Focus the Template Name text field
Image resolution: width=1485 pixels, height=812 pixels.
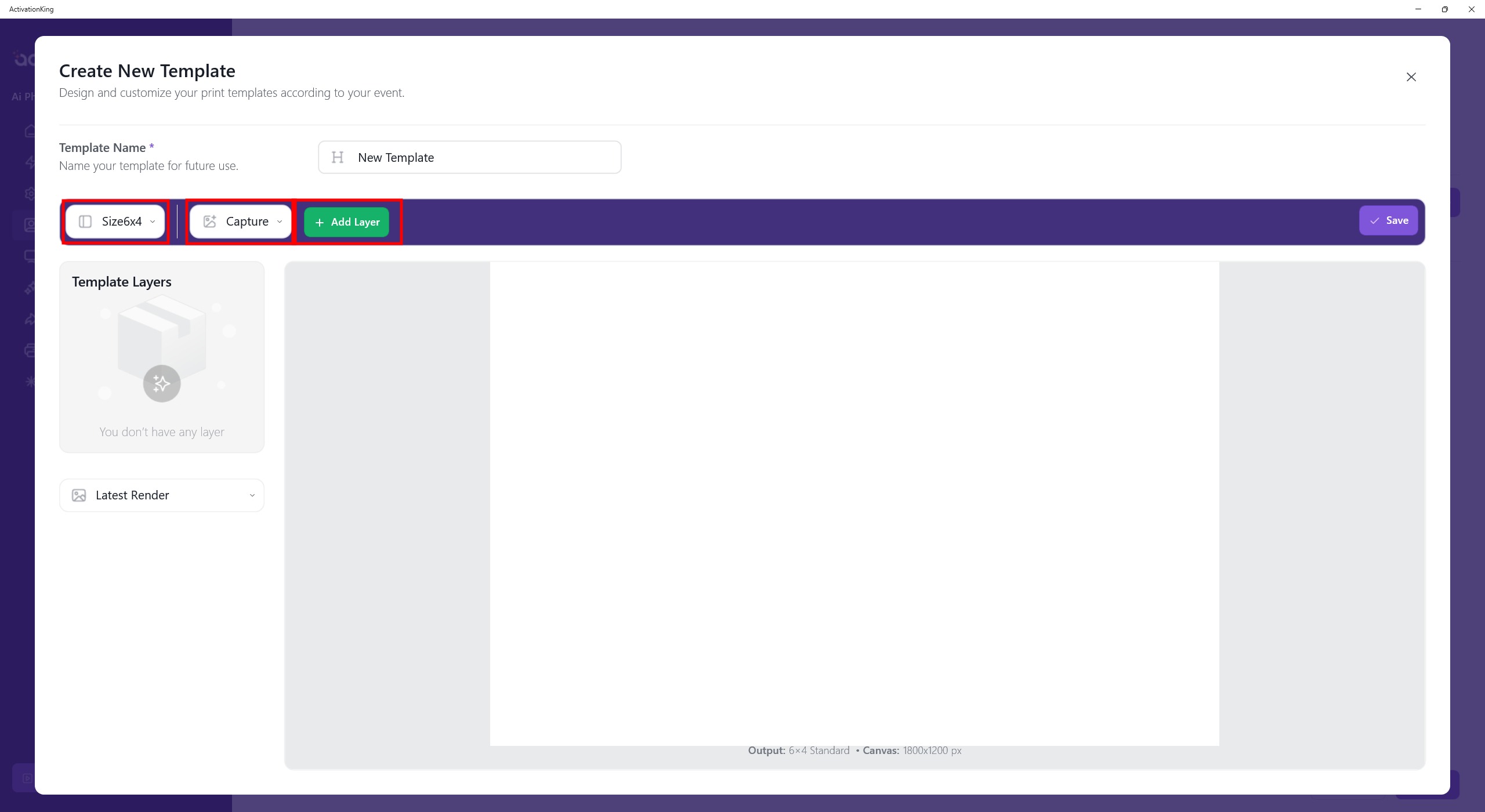click(481, 157)
